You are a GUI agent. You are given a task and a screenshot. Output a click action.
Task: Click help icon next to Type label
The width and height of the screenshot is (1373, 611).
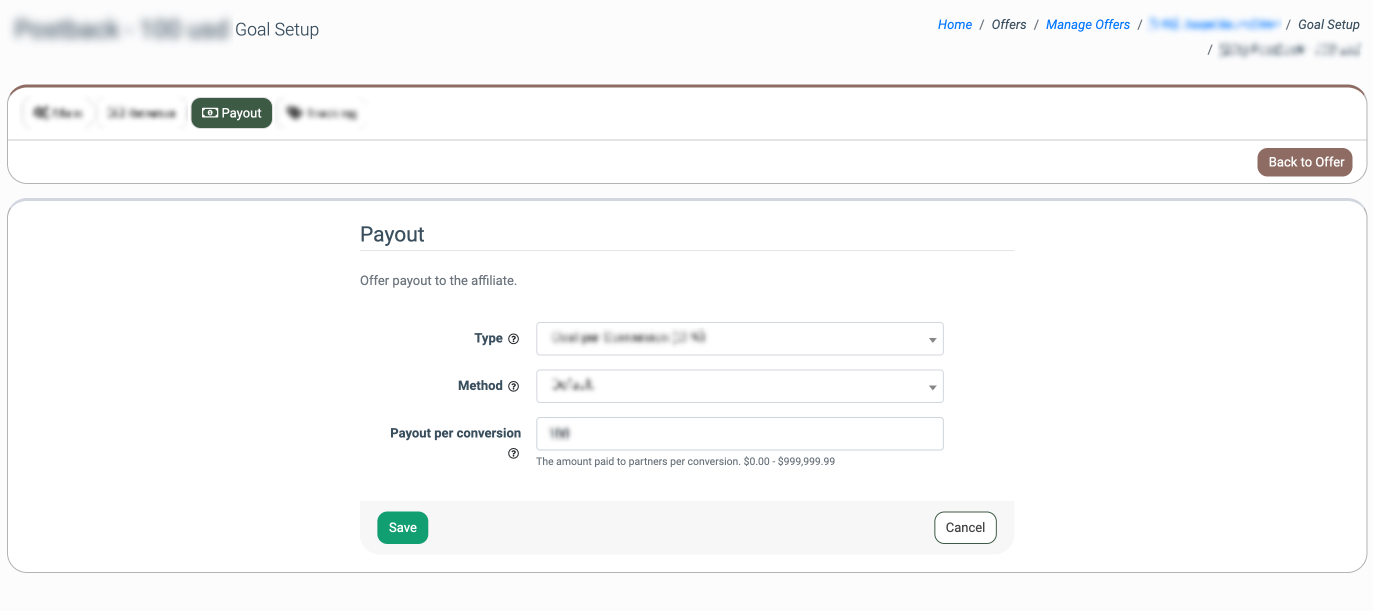(514, 339)
